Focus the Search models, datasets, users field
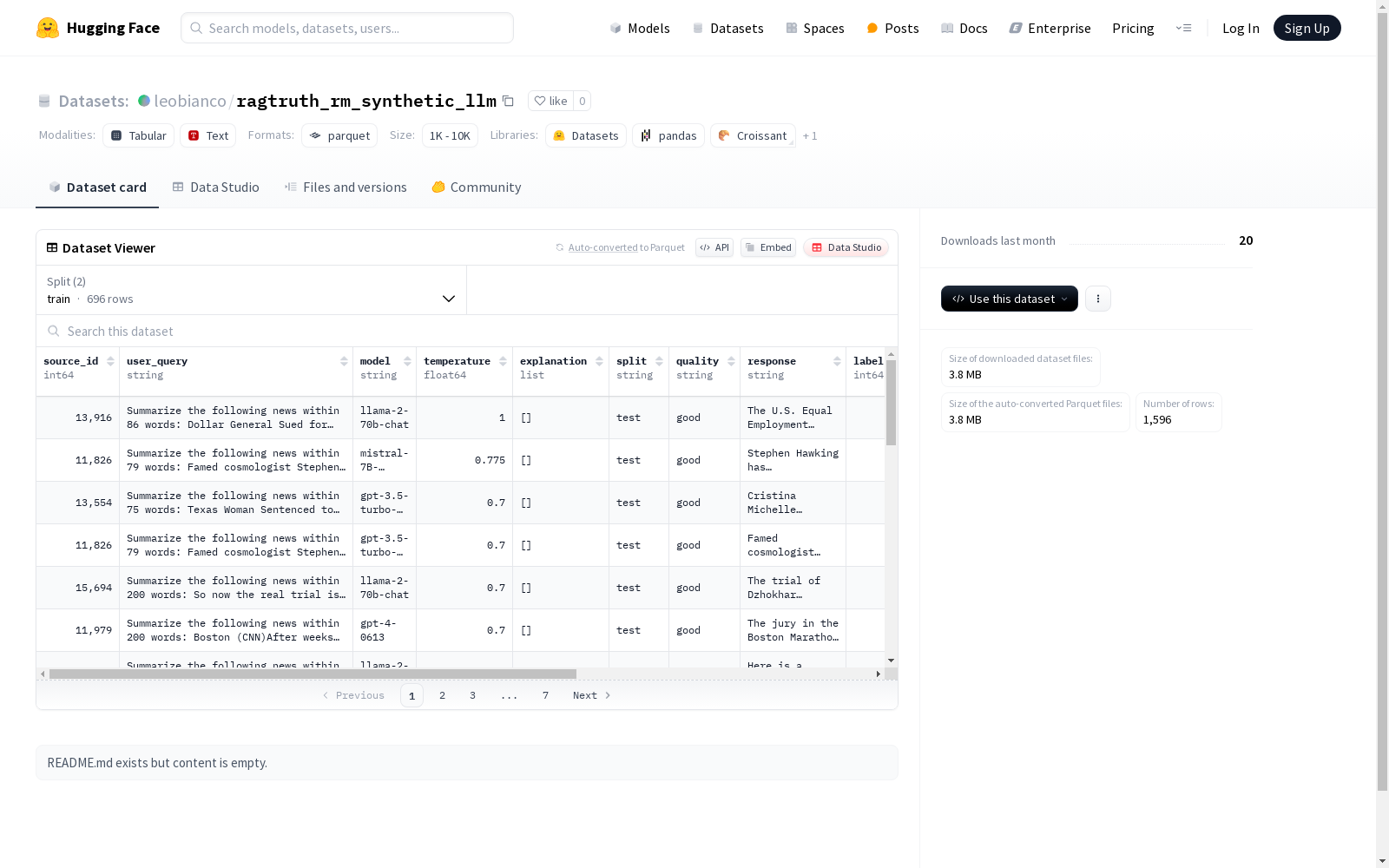1389x868 pixels. 347,28
